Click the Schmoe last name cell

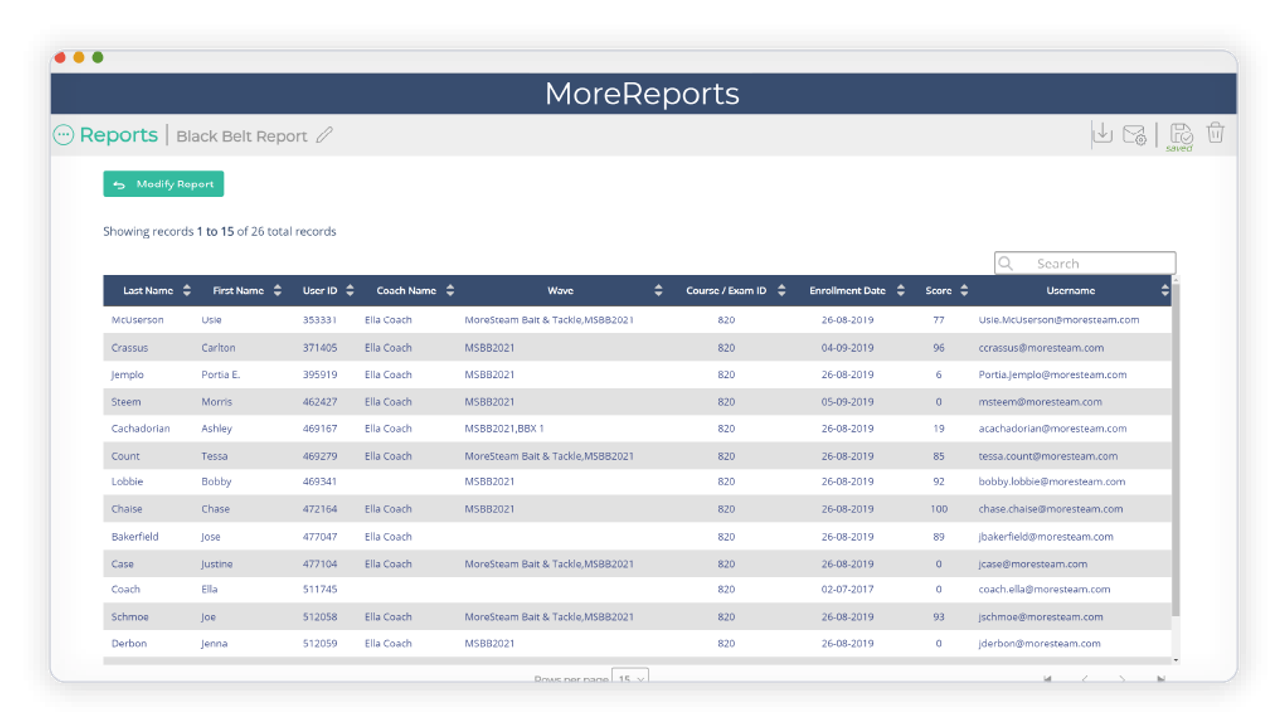[x=129, y=617]
